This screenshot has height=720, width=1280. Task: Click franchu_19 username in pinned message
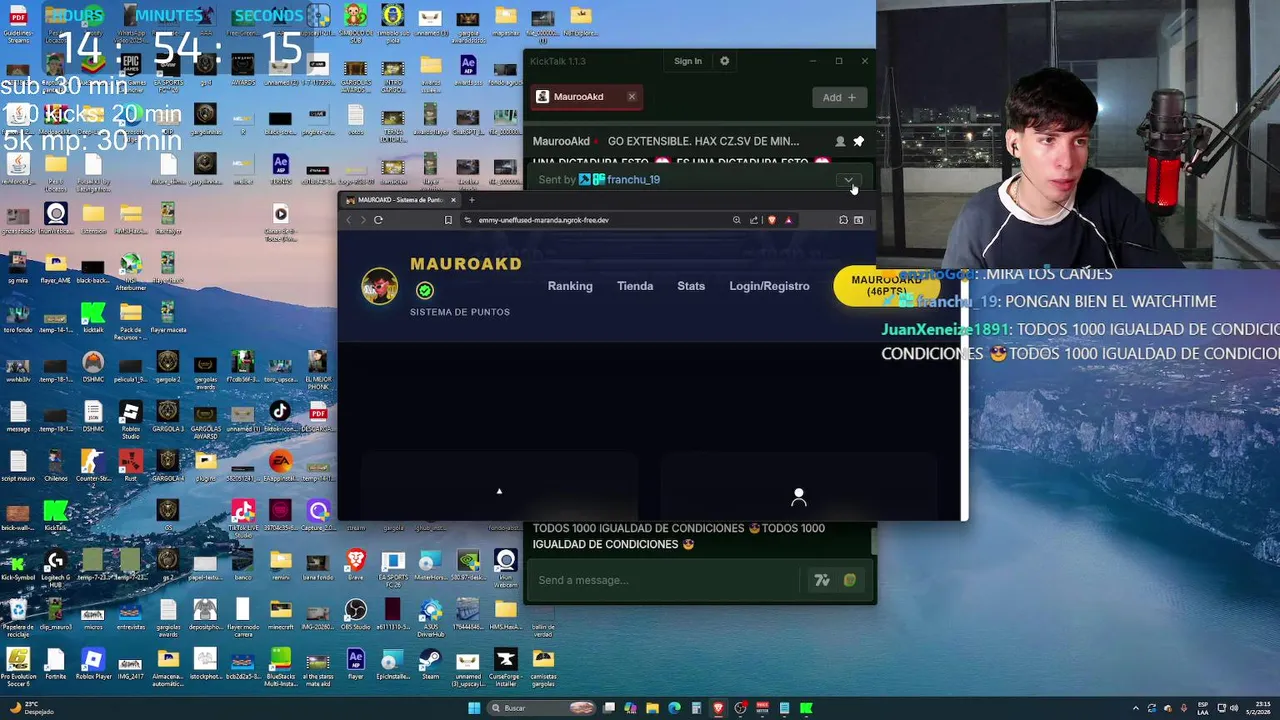[633, 180]
